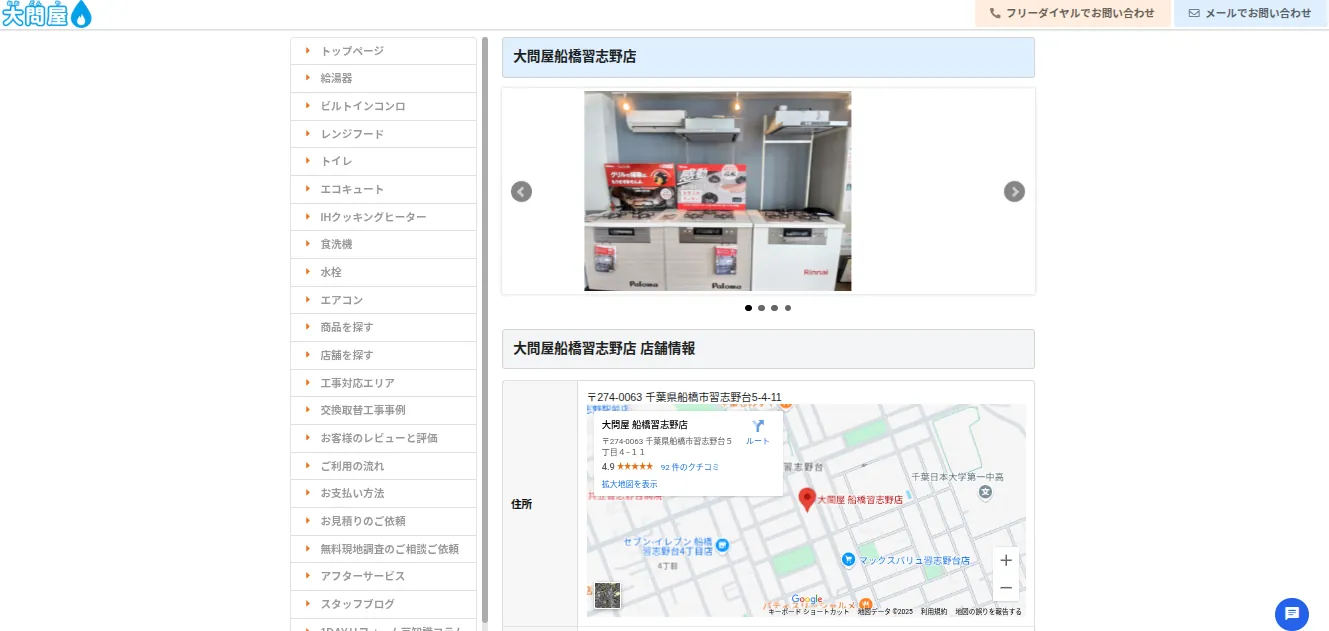Open お支払い方法 in sidebar
1329x631 pixels.
point(383,493)
